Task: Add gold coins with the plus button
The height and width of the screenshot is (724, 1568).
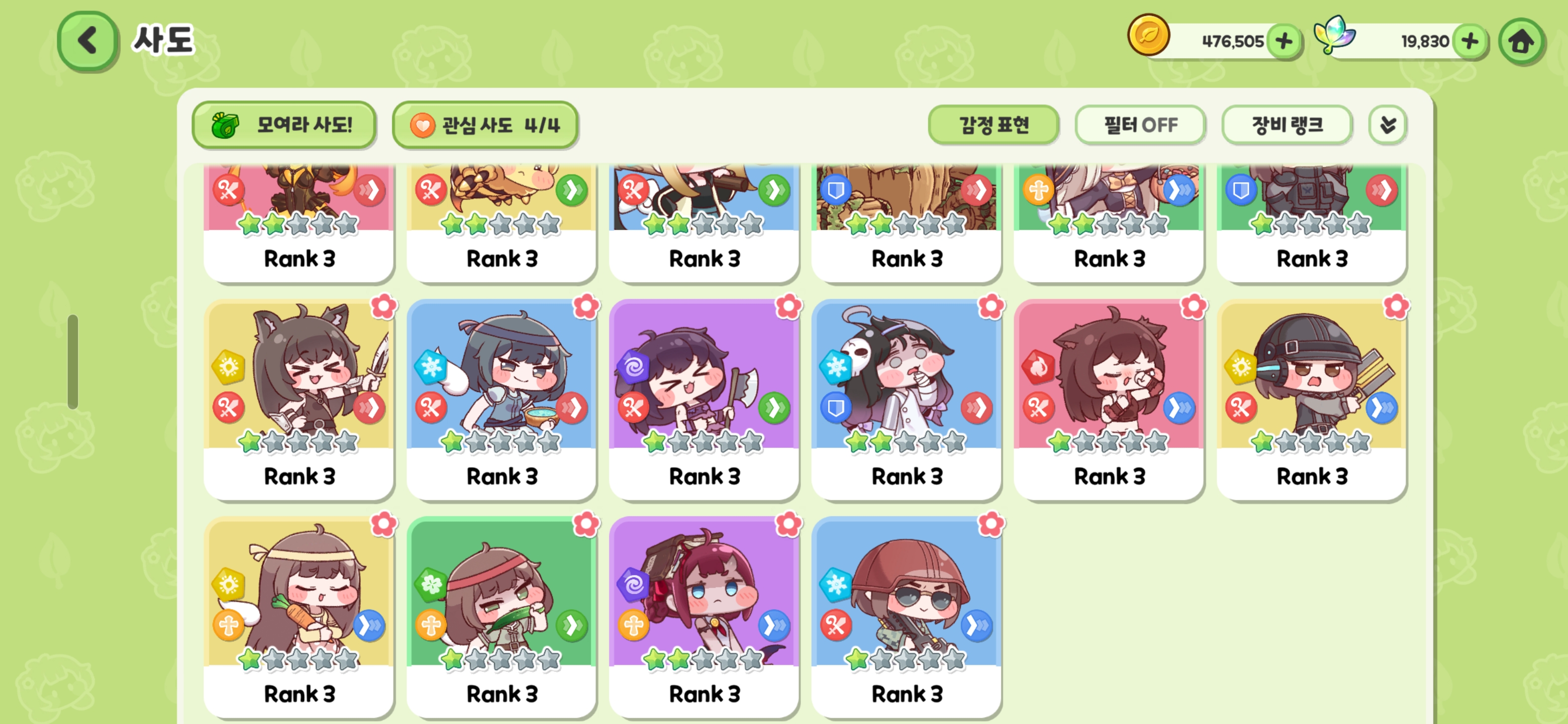Action: click(x=1285, y=41)
